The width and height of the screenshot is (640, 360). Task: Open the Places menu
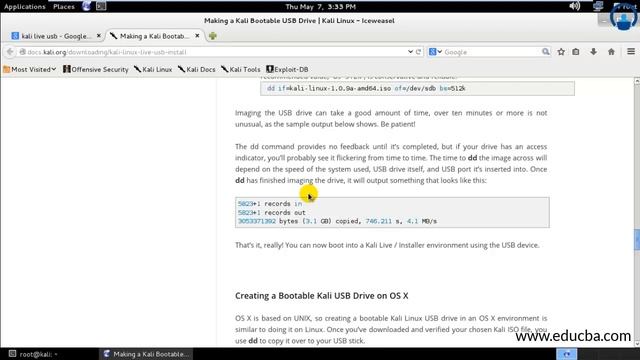(x=64, y=7)
